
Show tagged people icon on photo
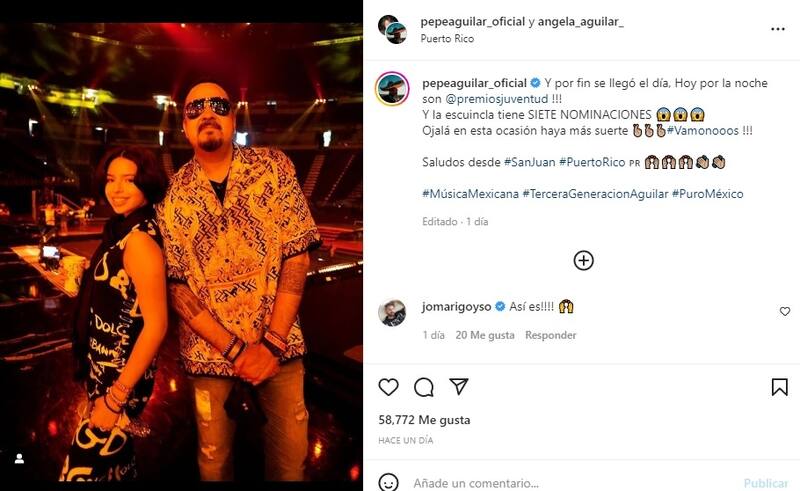(x=19, y=458)
